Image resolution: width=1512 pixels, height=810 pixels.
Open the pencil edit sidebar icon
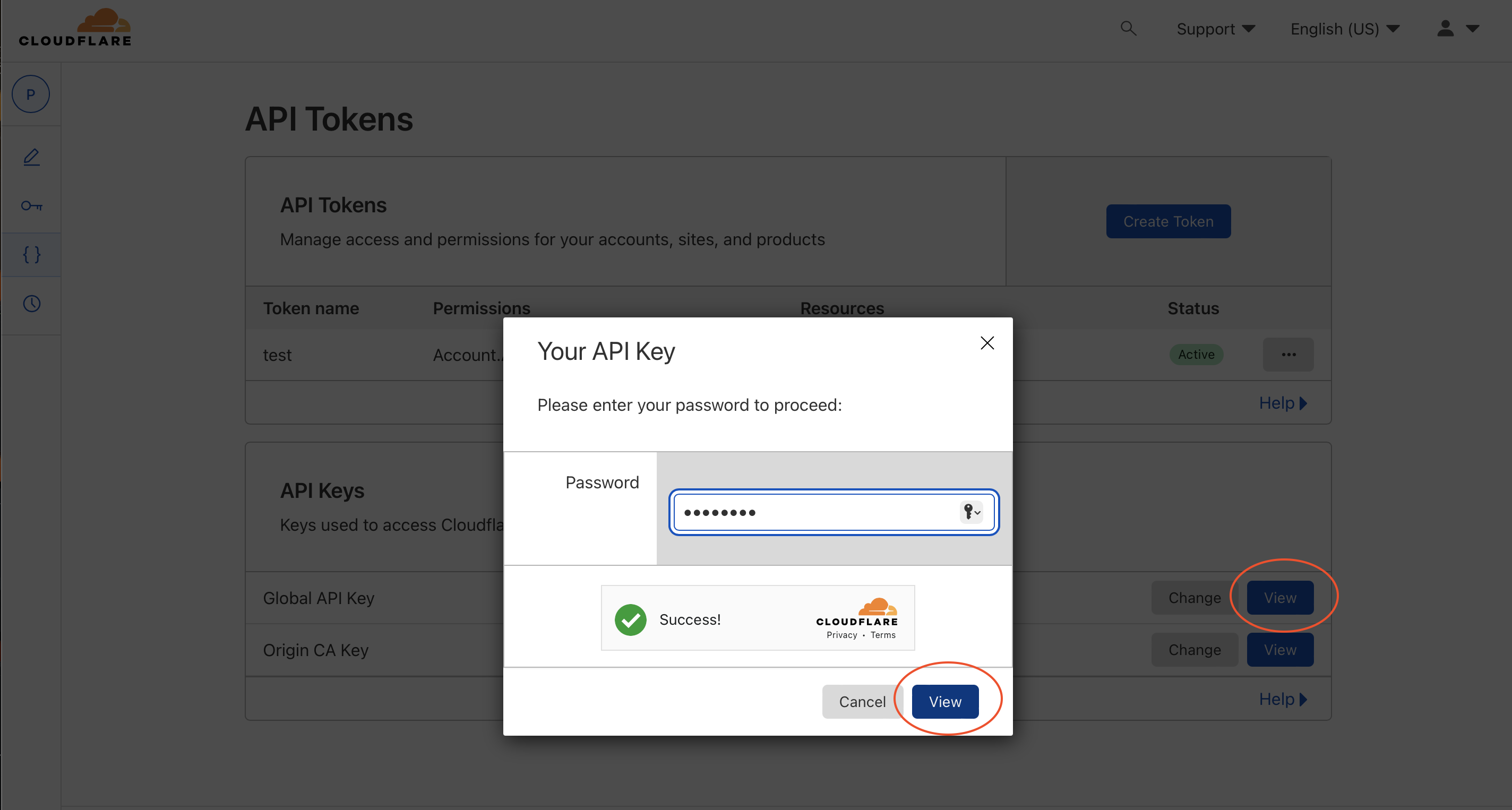(x=32, y=157)
